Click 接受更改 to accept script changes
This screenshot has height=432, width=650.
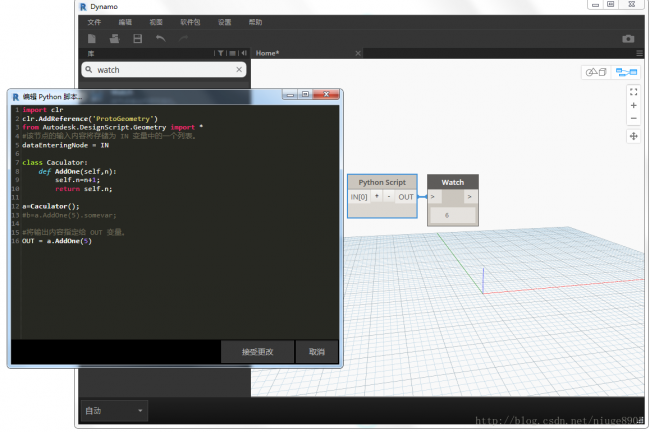click(x=257, y=352)
